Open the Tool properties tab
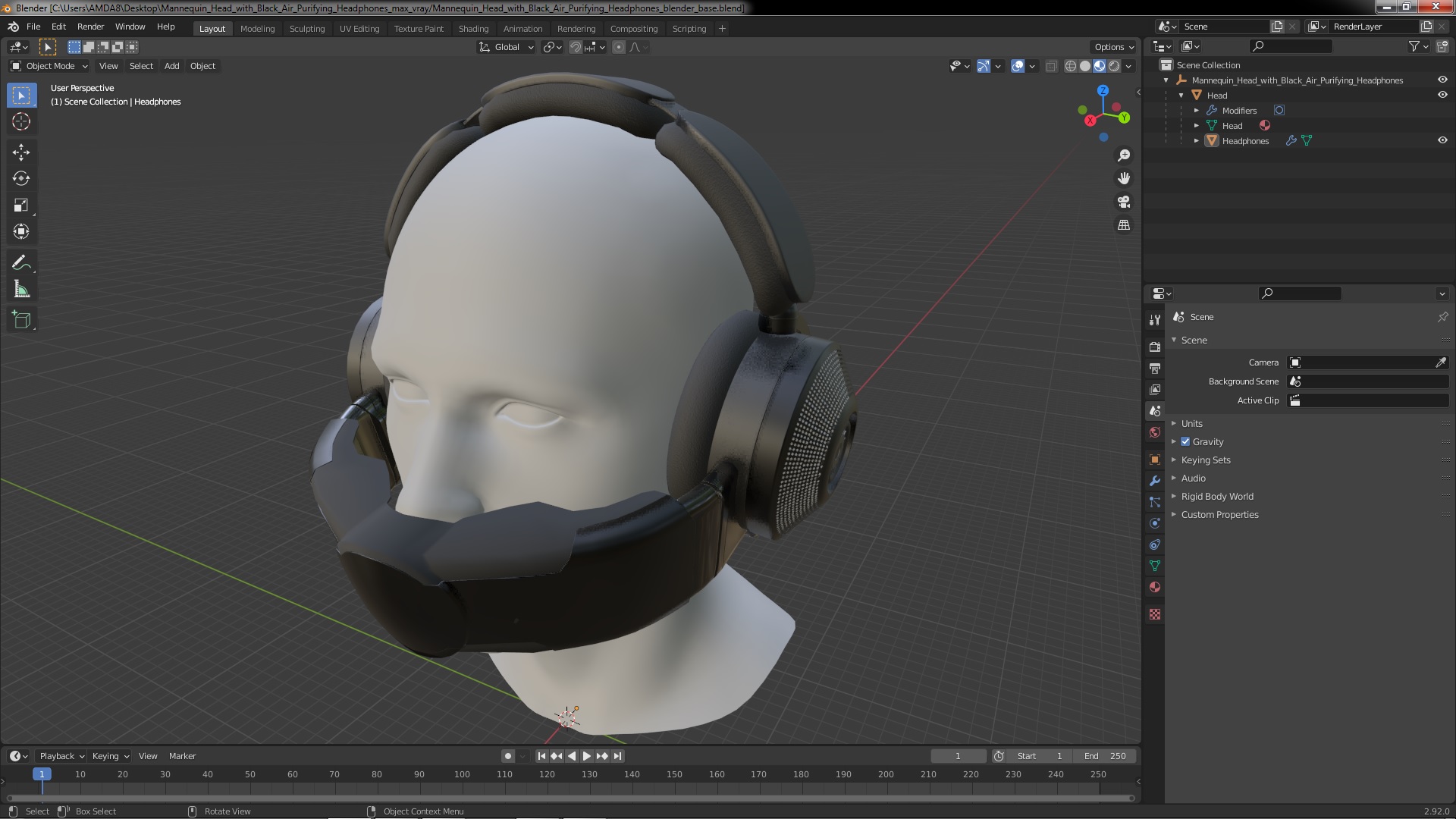This screenshot has height=819, width=1456. pyautogui.click(x=1155, y=320)
